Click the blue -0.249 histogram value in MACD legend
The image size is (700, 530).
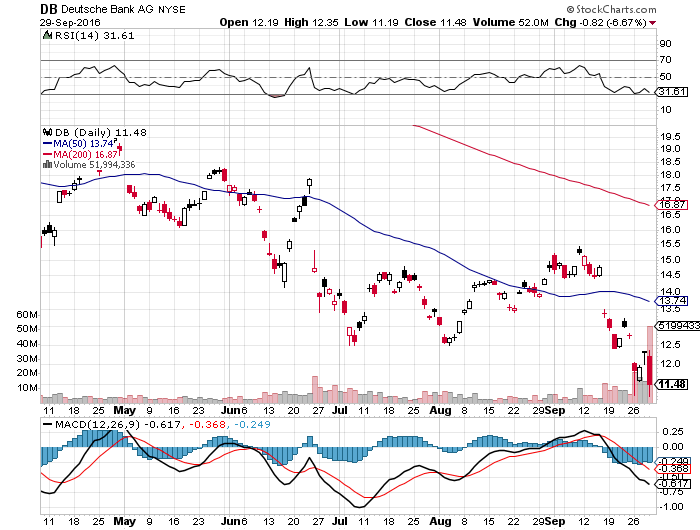(252, 424)
